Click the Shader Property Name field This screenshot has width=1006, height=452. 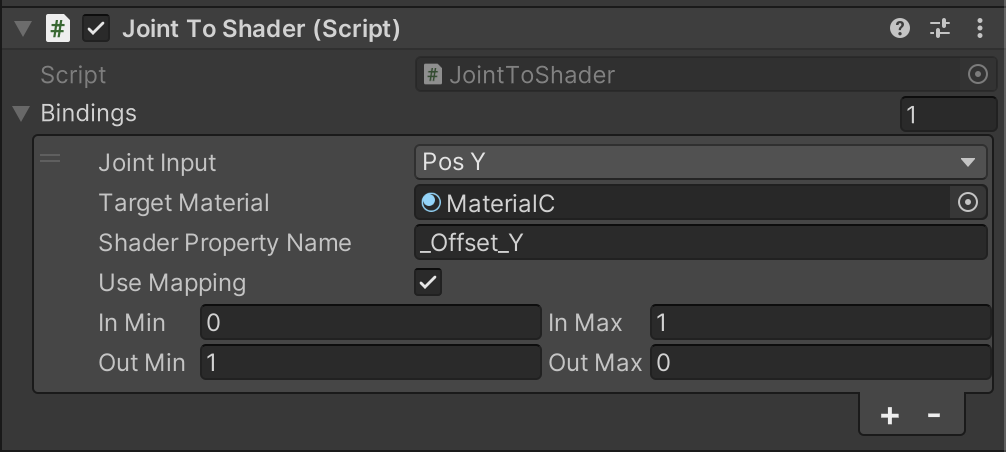701,242
